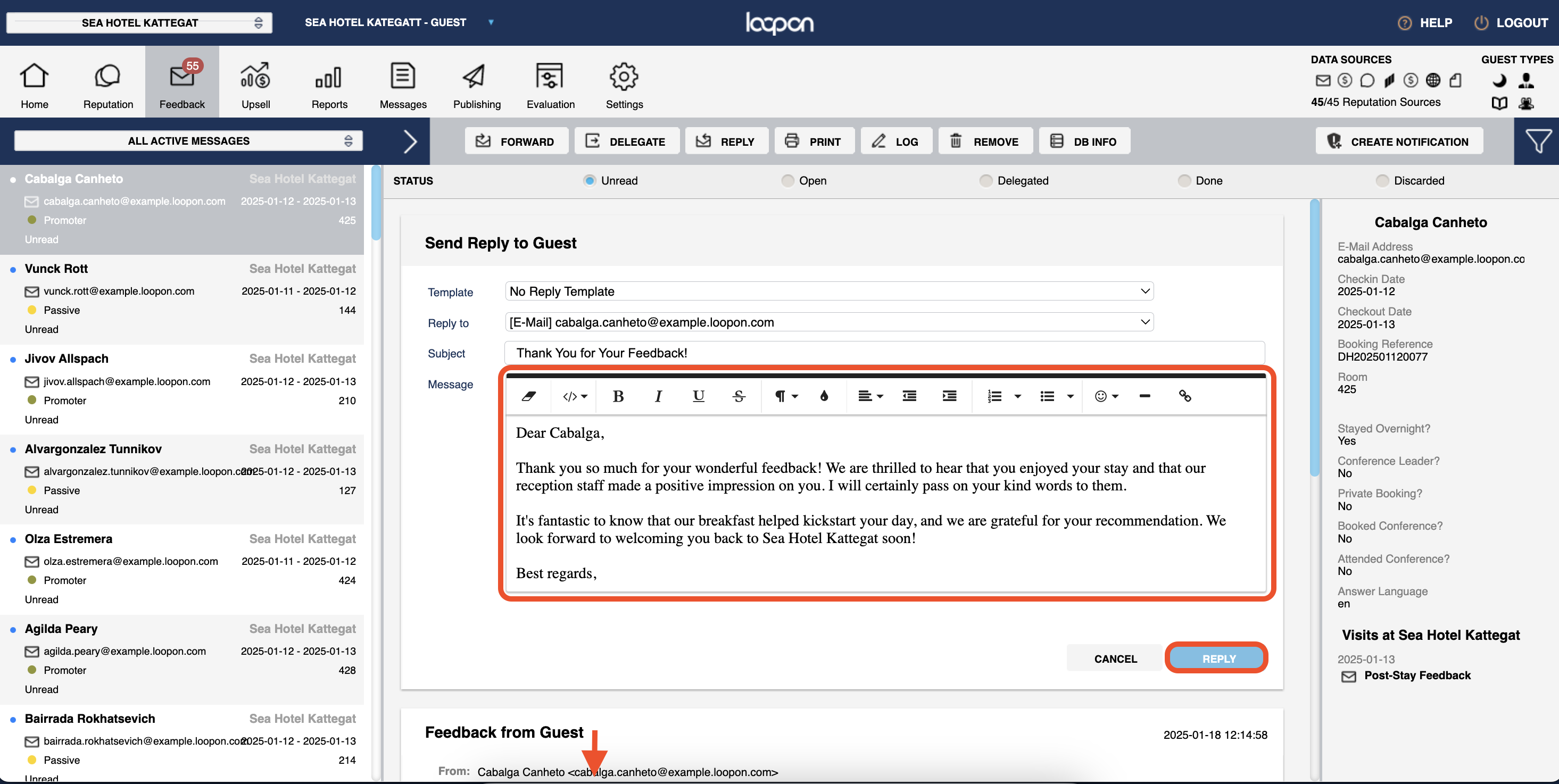The width and height of the screenshot is (1559, 784).
Task: Open the code view dropdown in editor
Action: (x=574, y=396)
